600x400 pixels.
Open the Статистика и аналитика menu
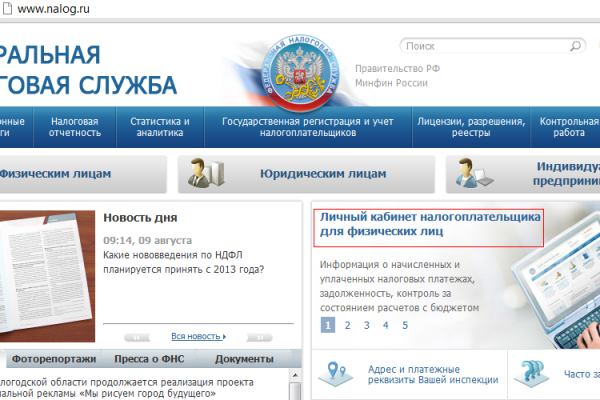pyautogui.click(x=160, y=127)
